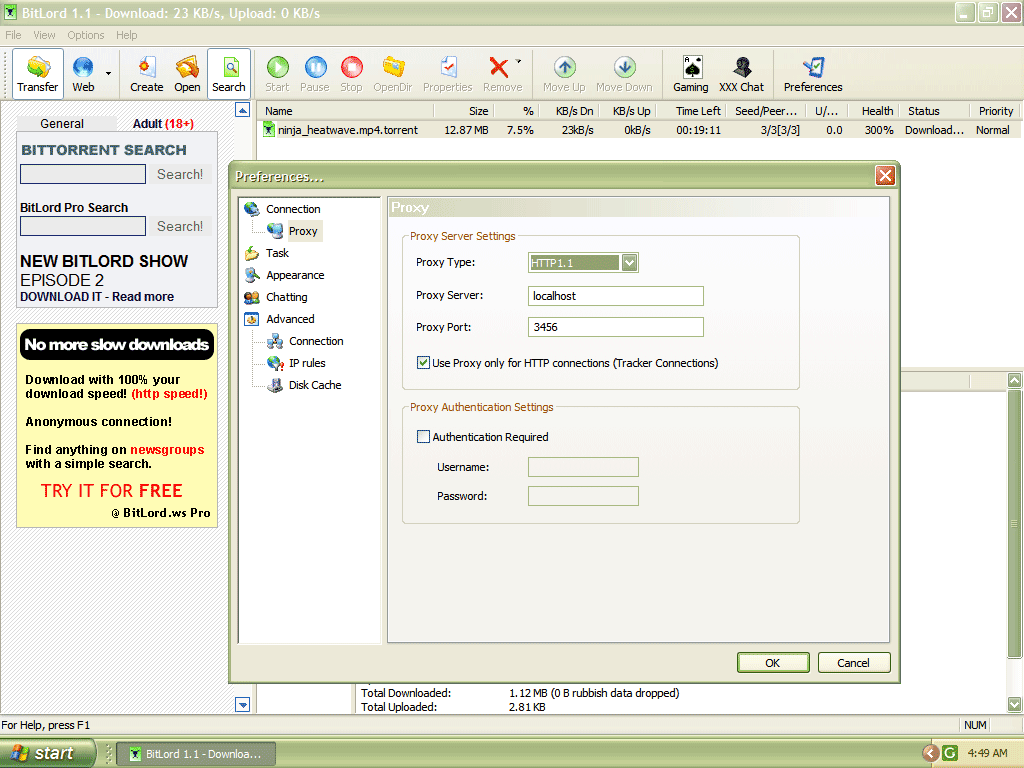Open the Windows start button

(x=48, y=754)
